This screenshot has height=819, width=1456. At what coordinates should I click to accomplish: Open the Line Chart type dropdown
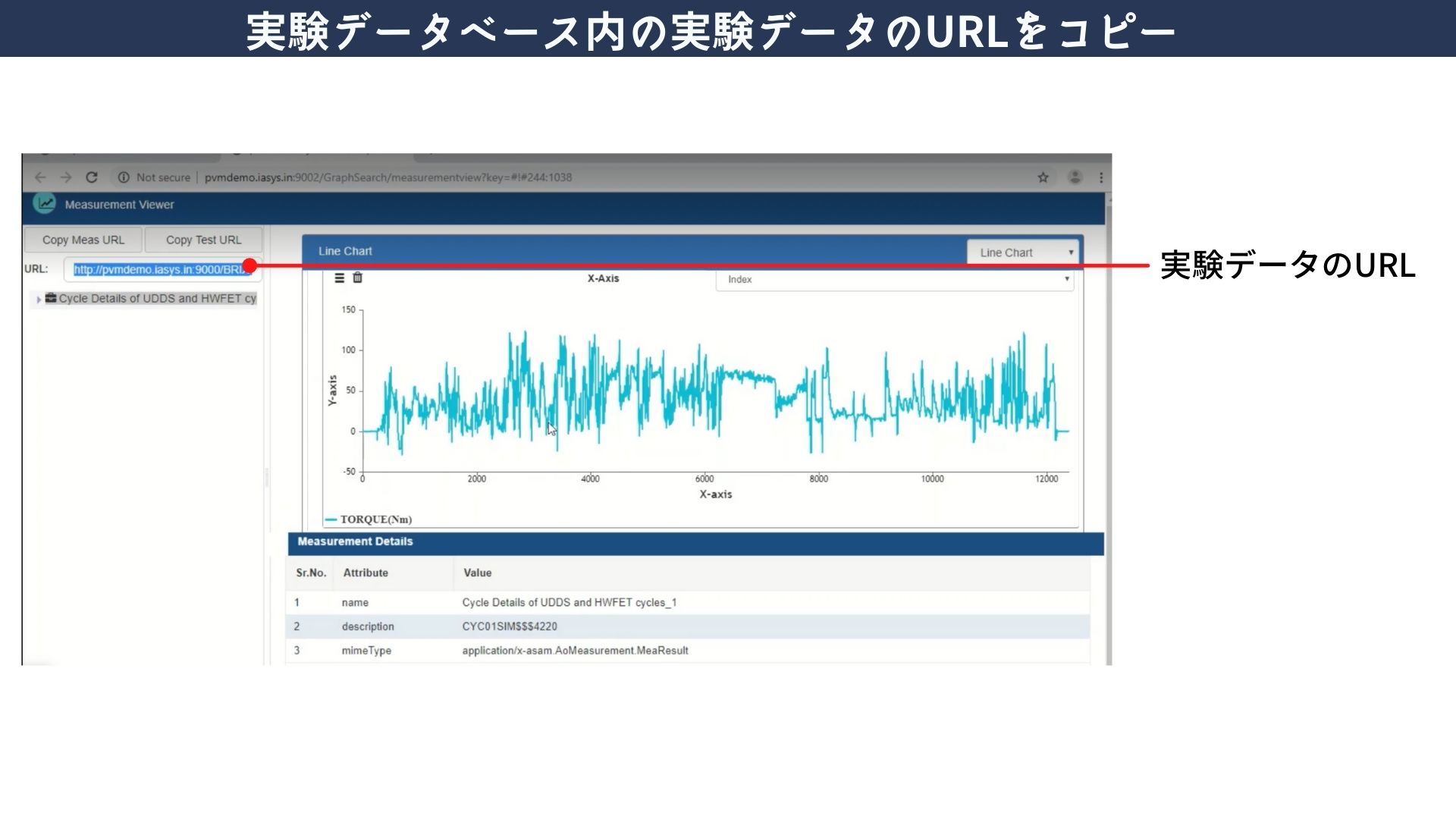1023,253
